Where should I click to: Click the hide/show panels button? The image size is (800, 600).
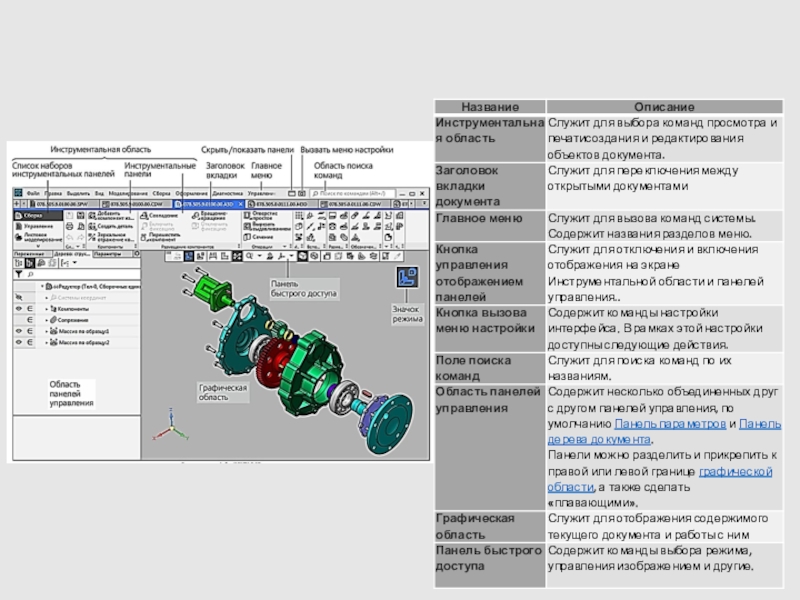291,193
